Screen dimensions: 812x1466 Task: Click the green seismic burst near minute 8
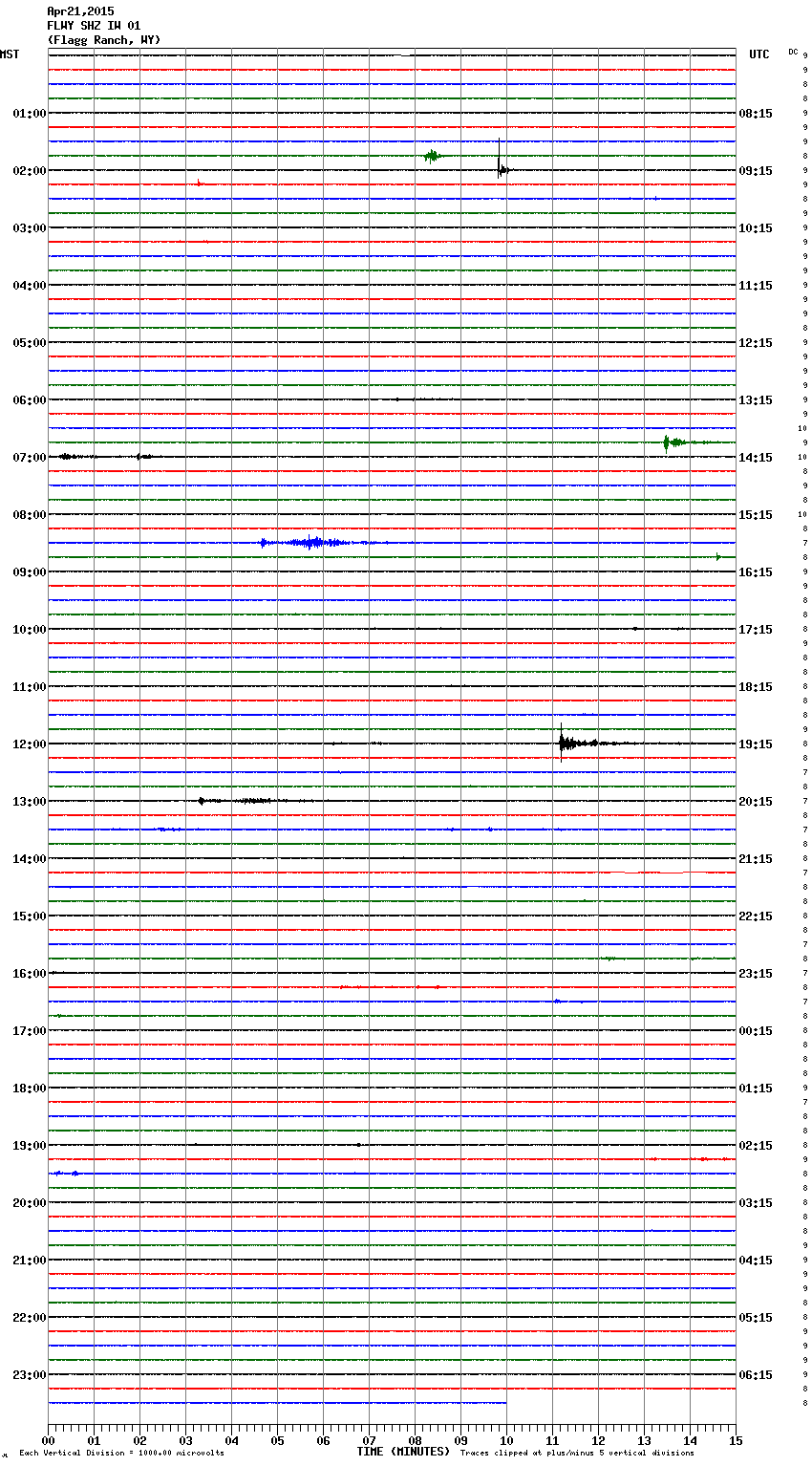coord(432,156)
